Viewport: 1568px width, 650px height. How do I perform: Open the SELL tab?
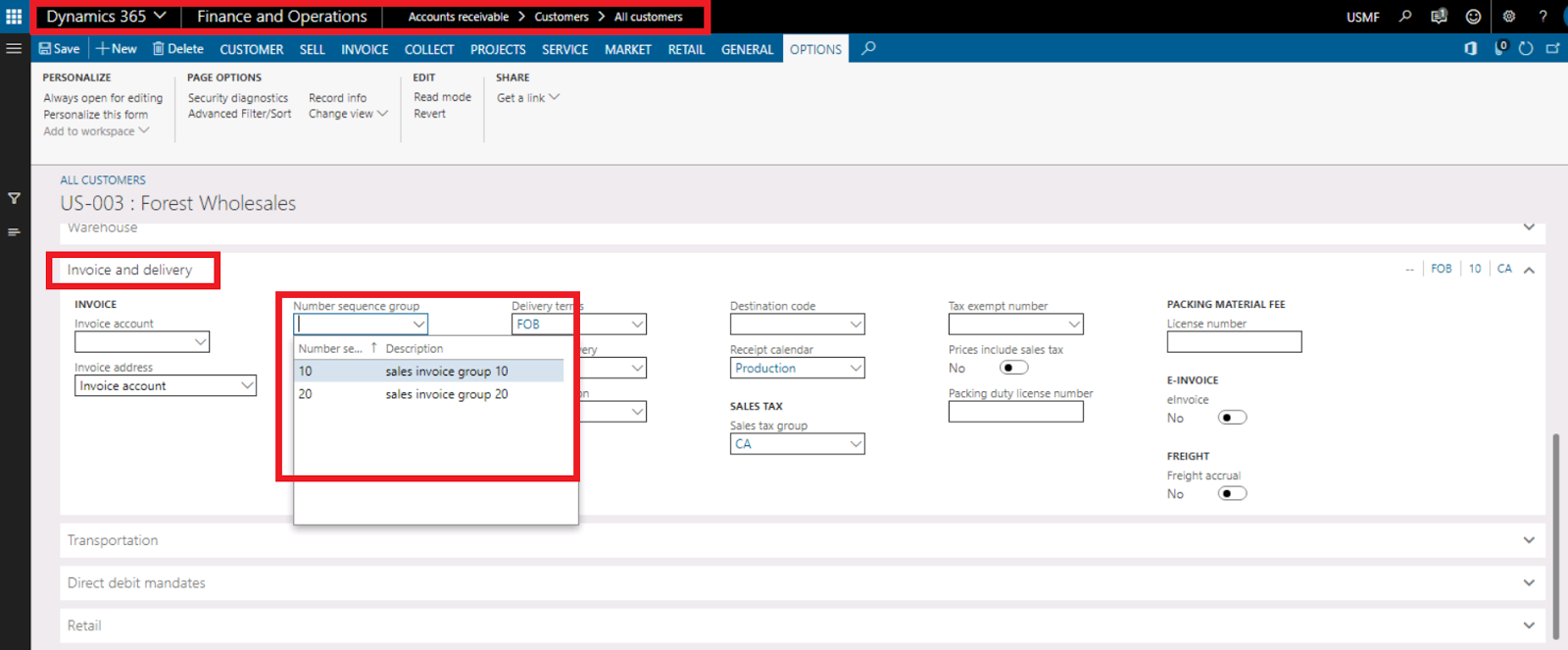[x=312, y=49]
